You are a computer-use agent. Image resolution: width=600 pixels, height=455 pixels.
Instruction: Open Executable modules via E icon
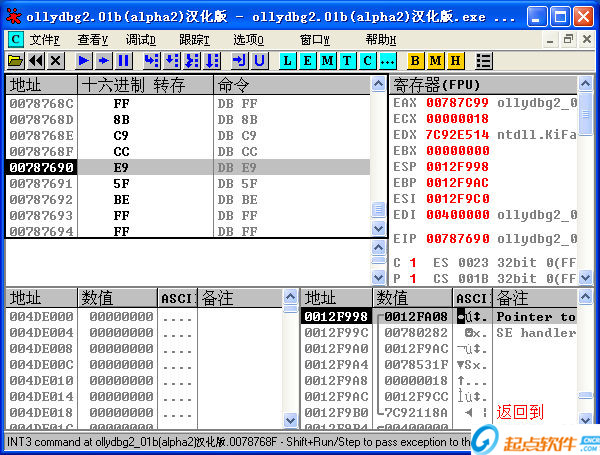[x=307, y=60]
